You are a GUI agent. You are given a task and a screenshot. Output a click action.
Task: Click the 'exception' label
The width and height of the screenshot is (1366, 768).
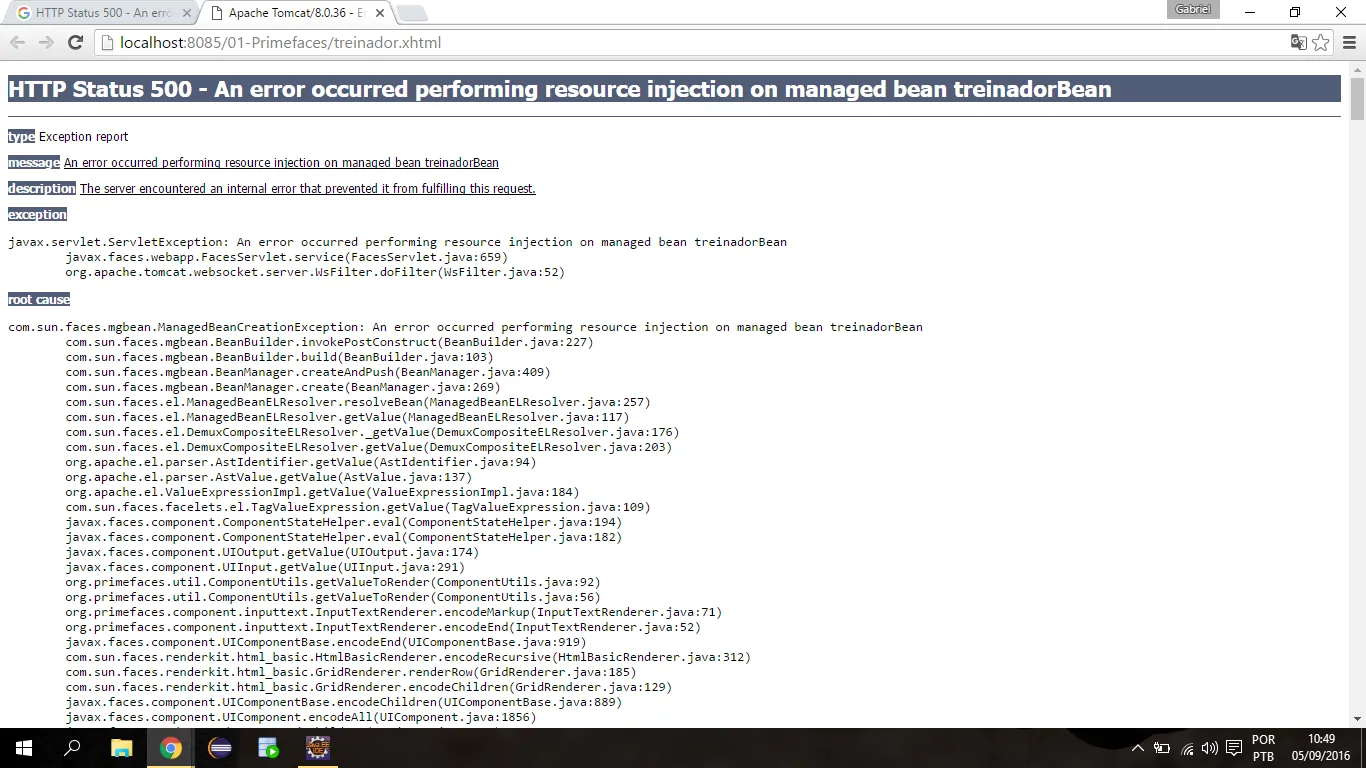click(37, 214)
